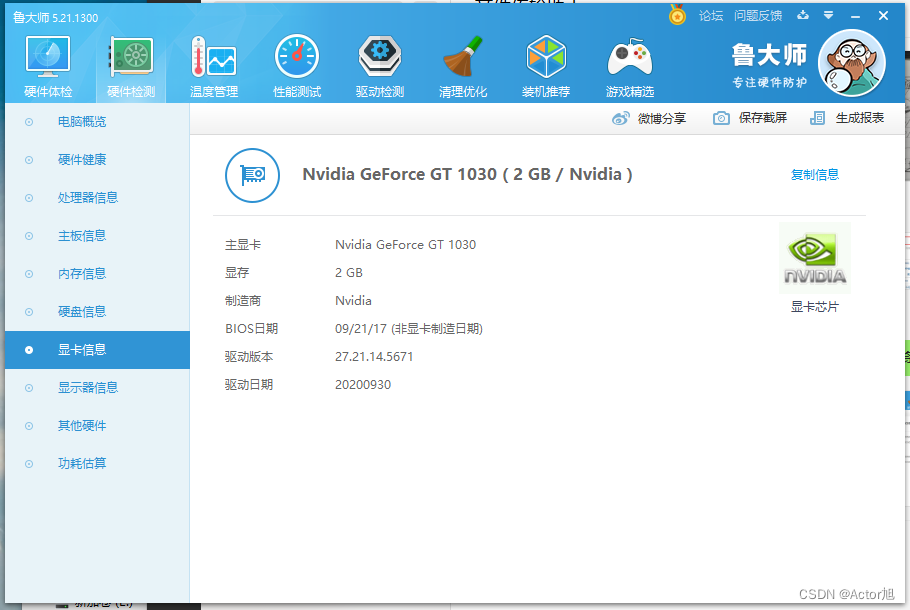Click 主显卡 value Nvidia GeForce GT 1030
The height and width of the screenshot is (610, 910).
point(405,245)
